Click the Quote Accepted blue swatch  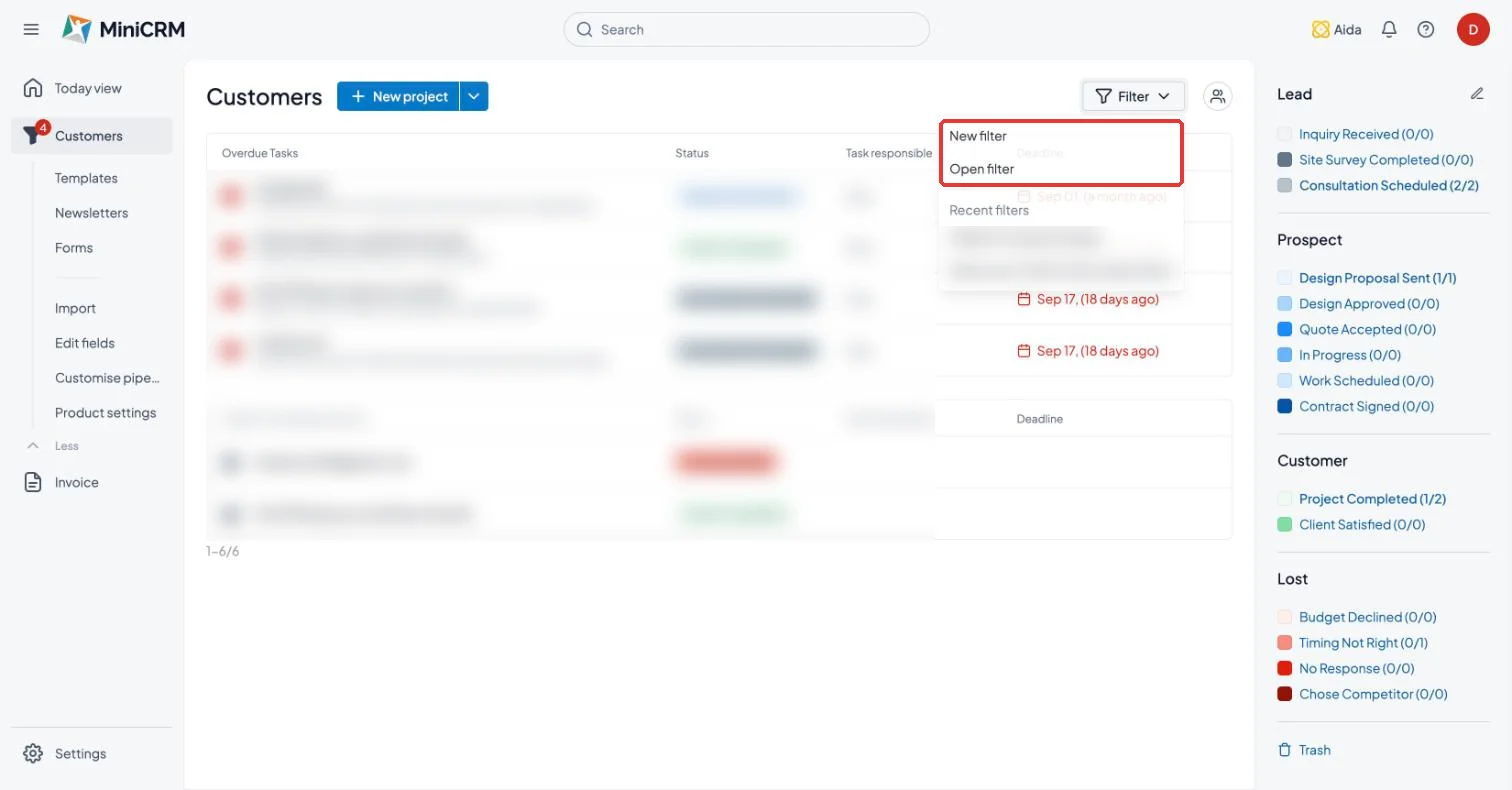(x=1285, y=329)
